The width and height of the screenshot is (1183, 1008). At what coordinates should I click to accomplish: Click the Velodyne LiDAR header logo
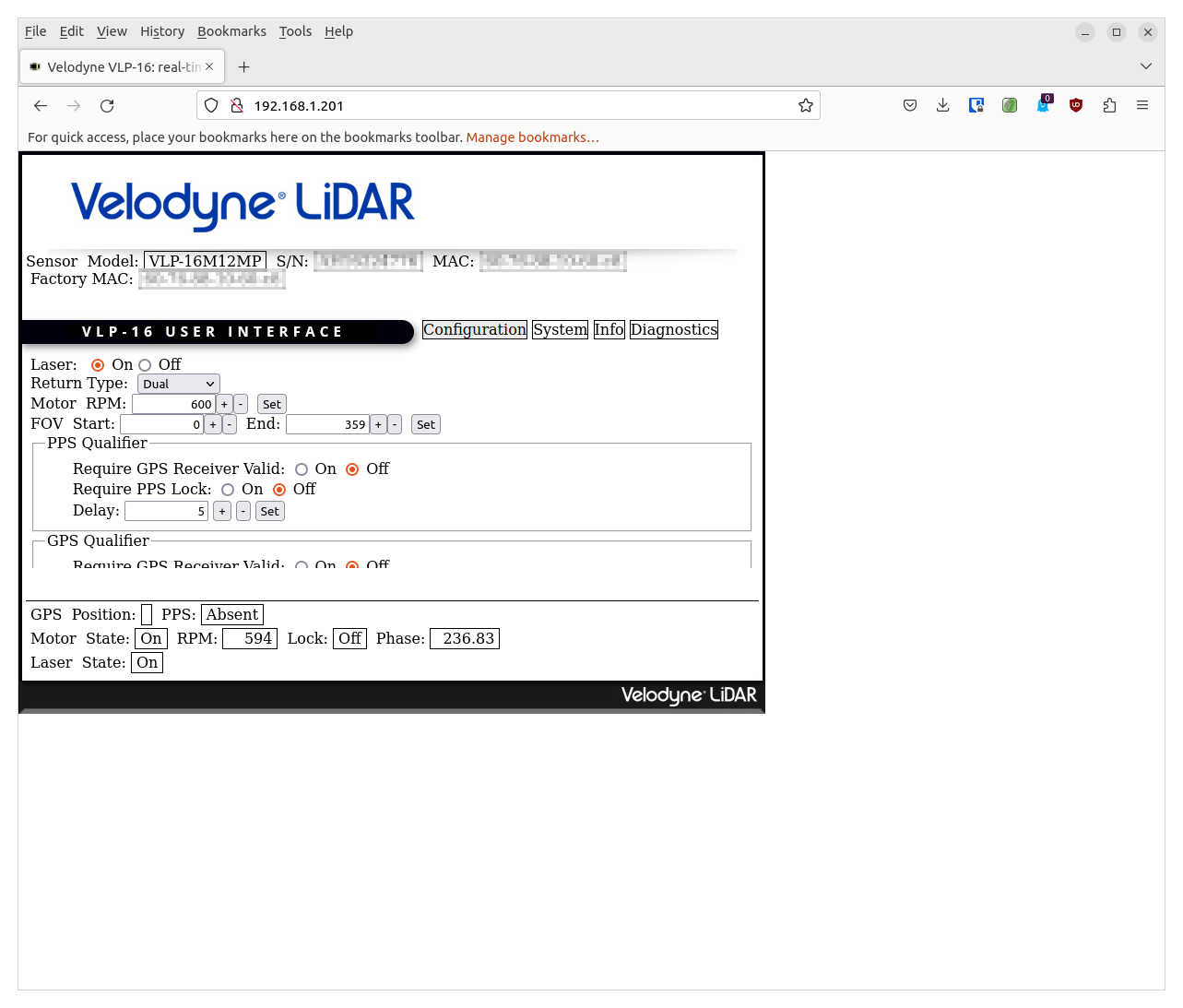(x=243, y=205)
